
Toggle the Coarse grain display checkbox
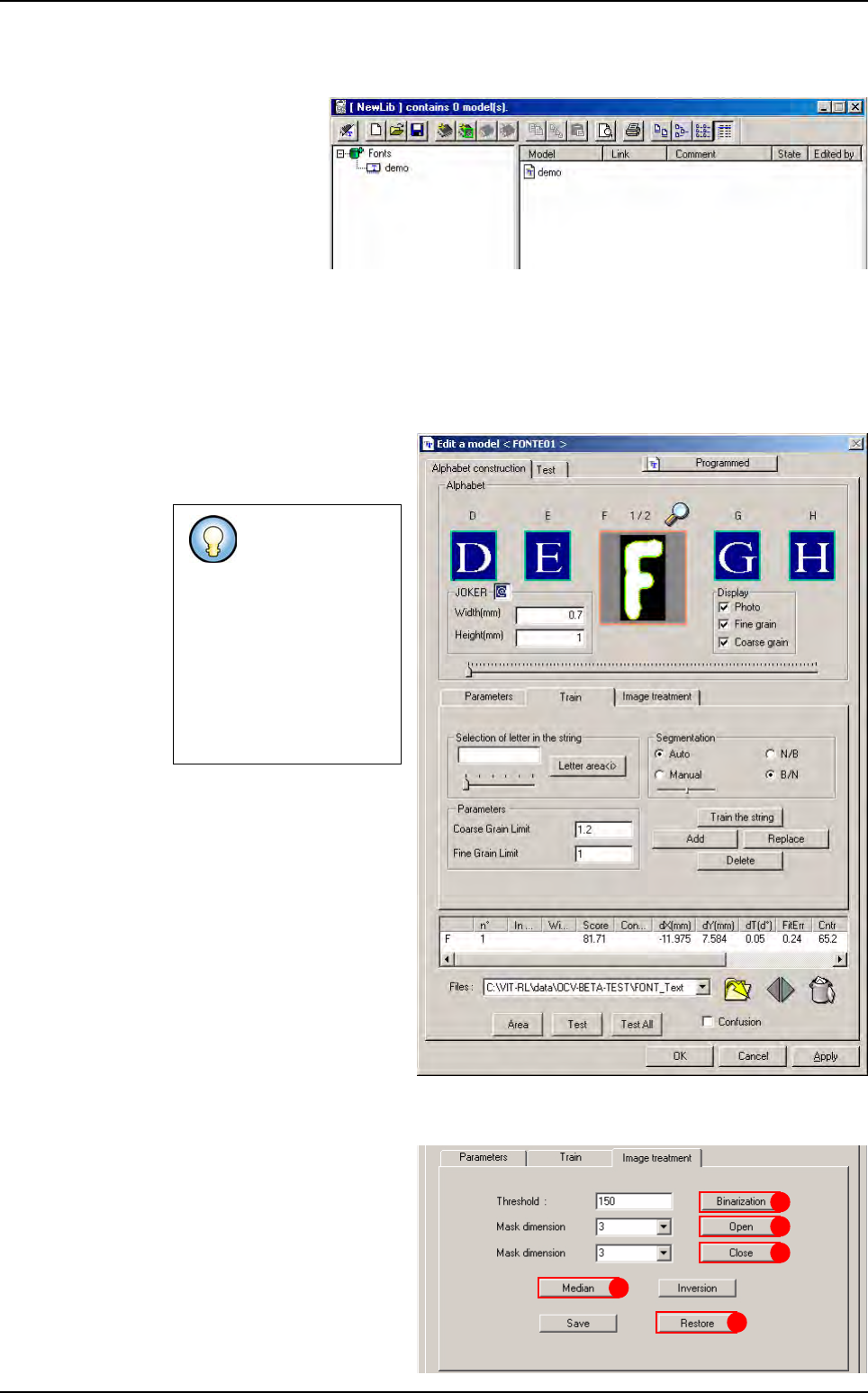[x=724, y=642]
